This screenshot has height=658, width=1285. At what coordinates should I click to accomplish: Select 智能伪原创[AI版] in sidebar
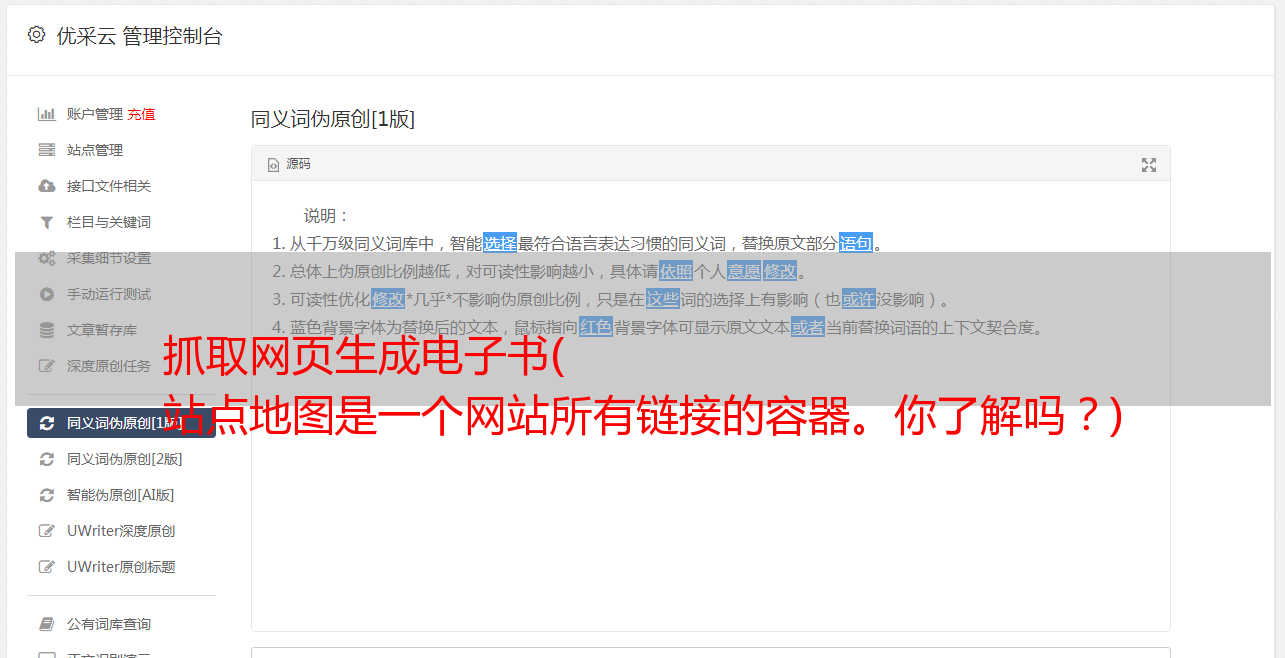[x=121, y=495]
